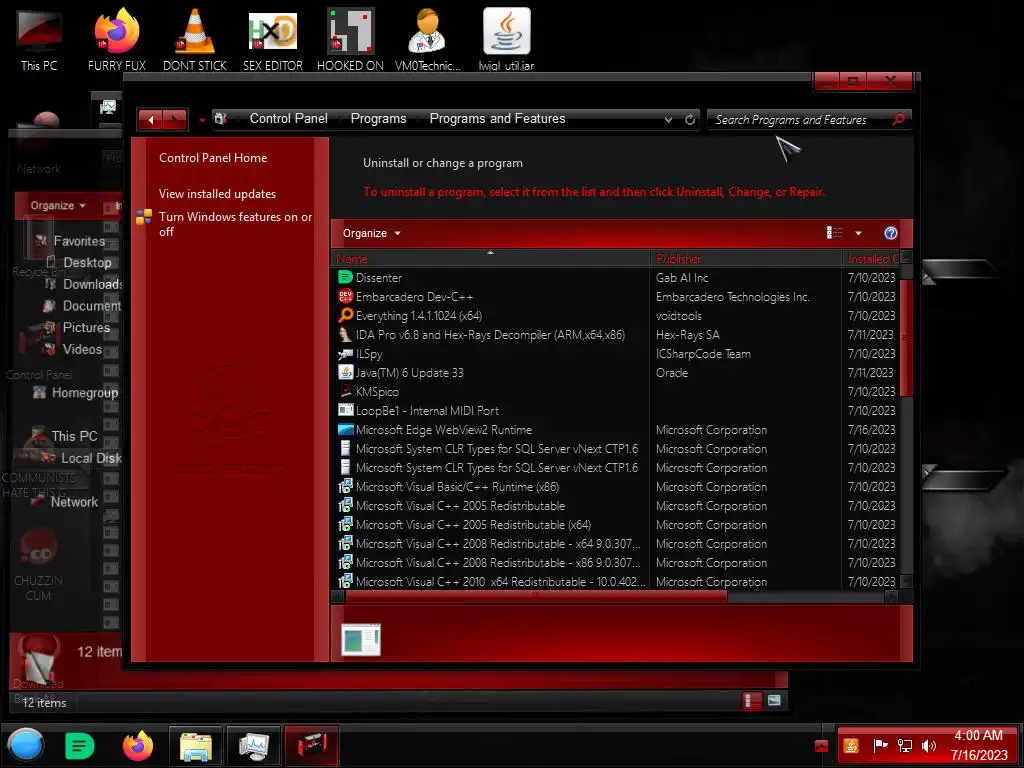The image size is (1024, 768).
Task: Open the red Control Panel taskbar button
Action: click(x=312, y=746)
